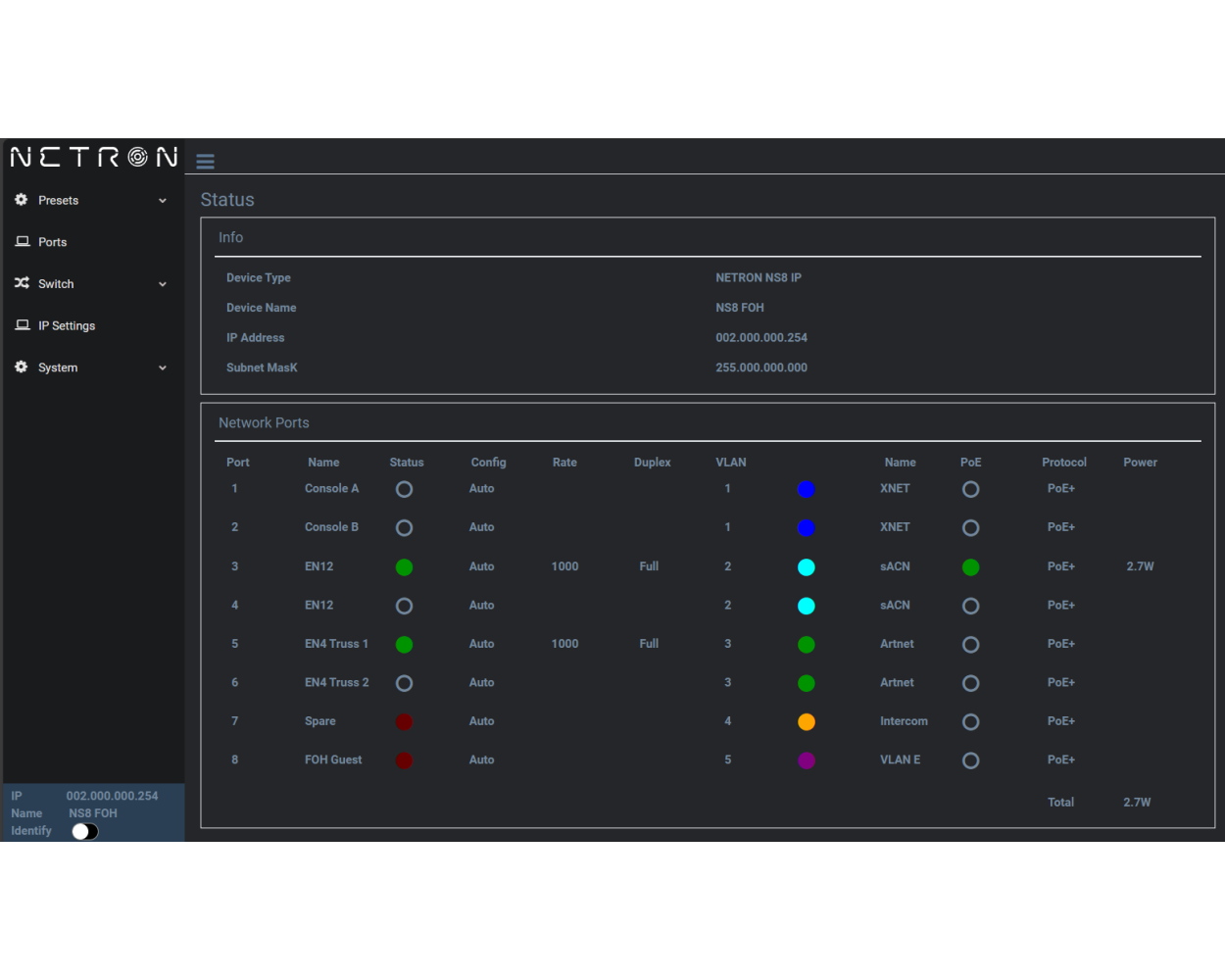
Task: Click port 4 EN12 empty status circle
Action: coord(404,606)
